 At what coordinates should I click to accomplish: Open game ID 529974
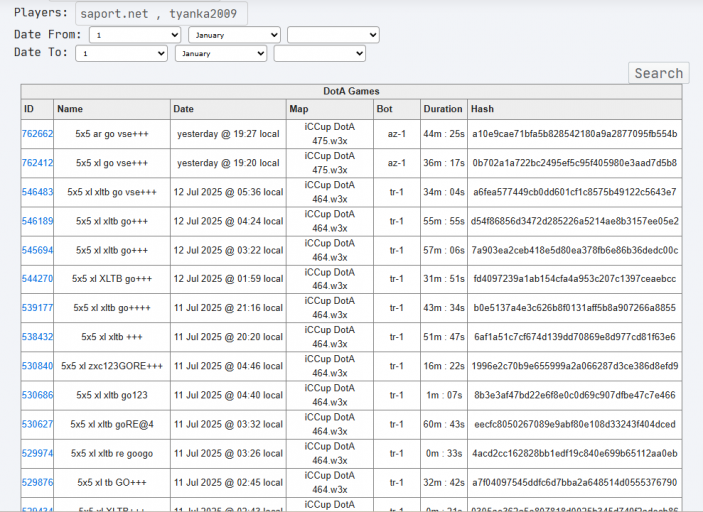pyautogui.click(x=37, y=453)
